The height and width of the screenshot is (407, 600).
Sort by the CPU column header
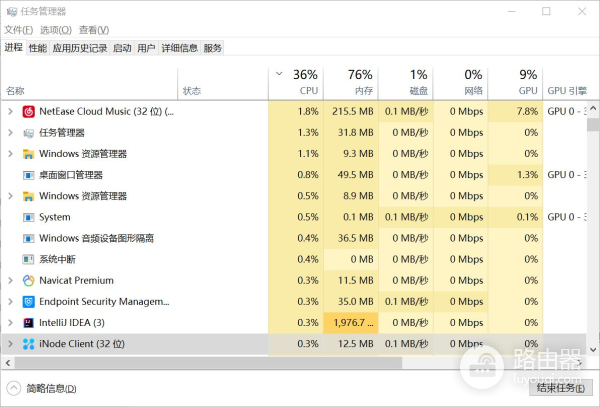coord(296,82)
